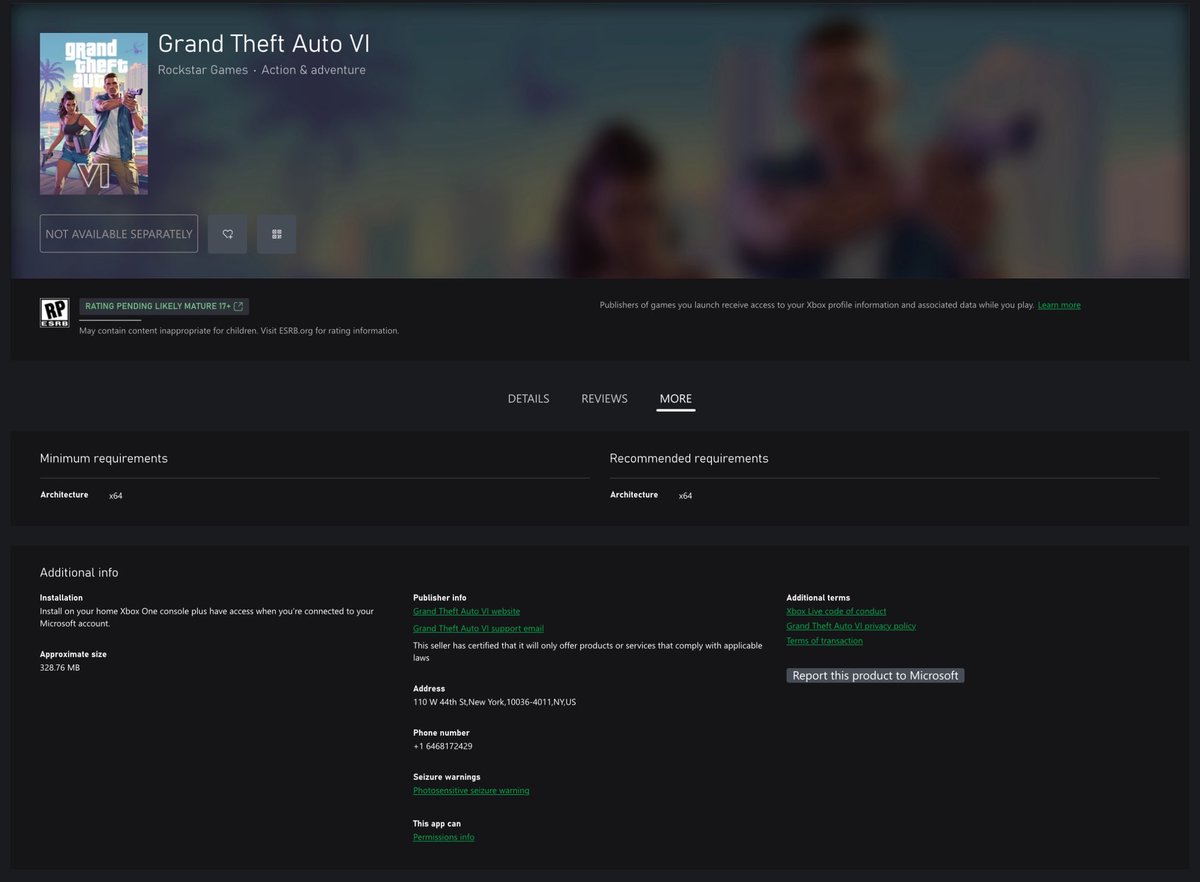Click the Rockstar Games publisher name
The image size is (1200, 882).
point(203,70)
